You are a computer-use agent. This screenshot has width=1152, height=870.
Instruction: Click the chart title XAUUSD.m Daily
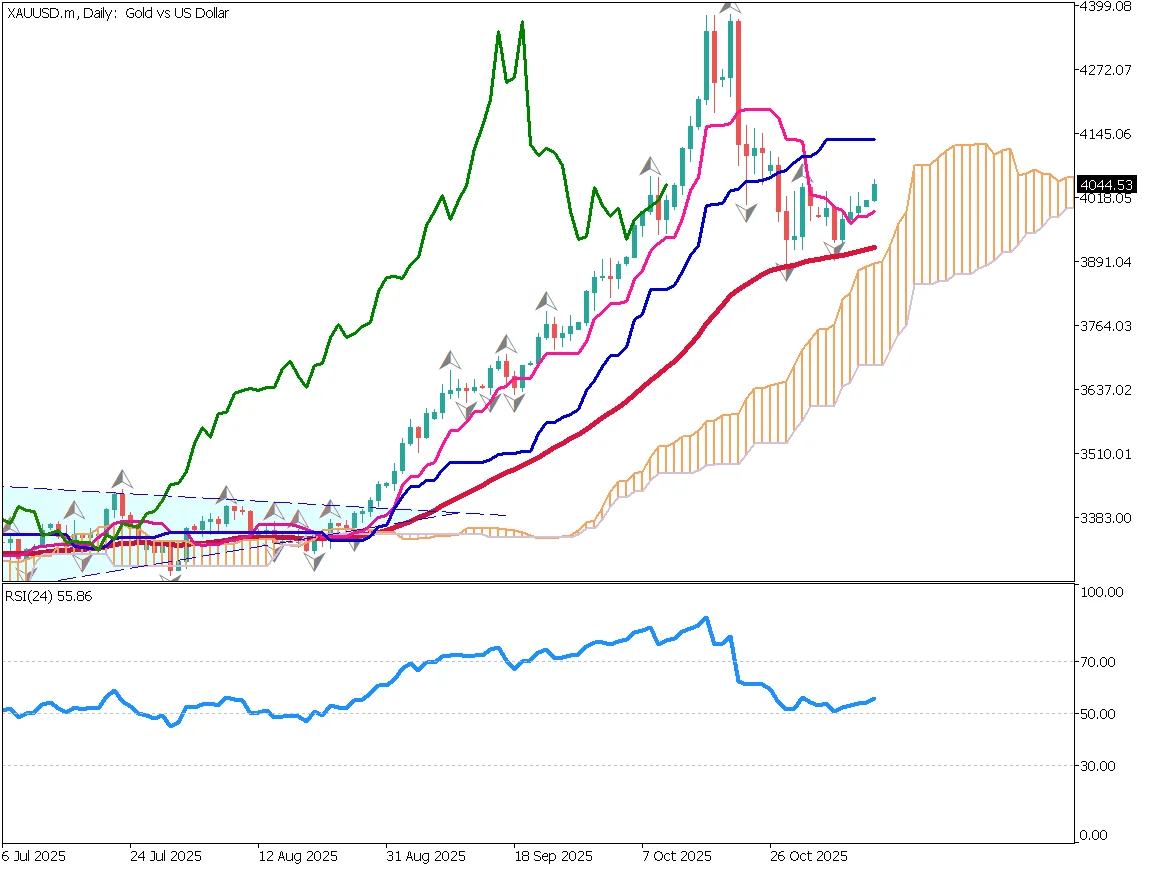118,14
